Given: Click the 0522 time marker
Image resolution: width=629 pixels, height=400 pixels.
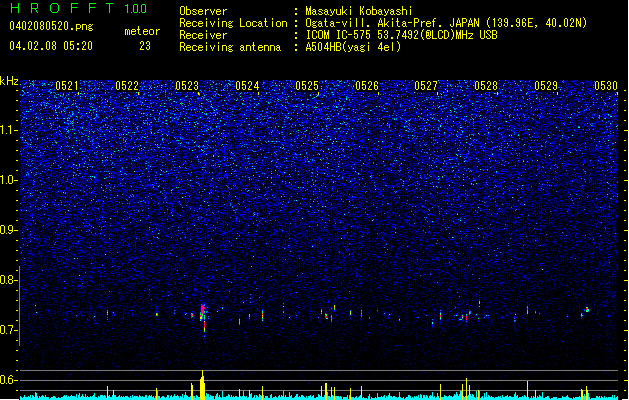Looking at the screenshot, I should pyautogui.click(x=127, y=86).
